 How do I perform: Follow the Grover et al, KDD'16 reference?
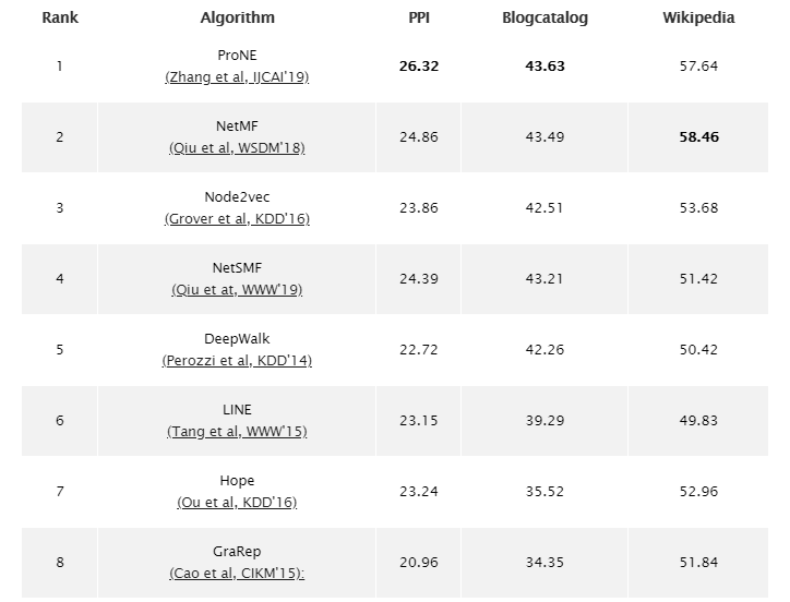(x=237, y=220)
